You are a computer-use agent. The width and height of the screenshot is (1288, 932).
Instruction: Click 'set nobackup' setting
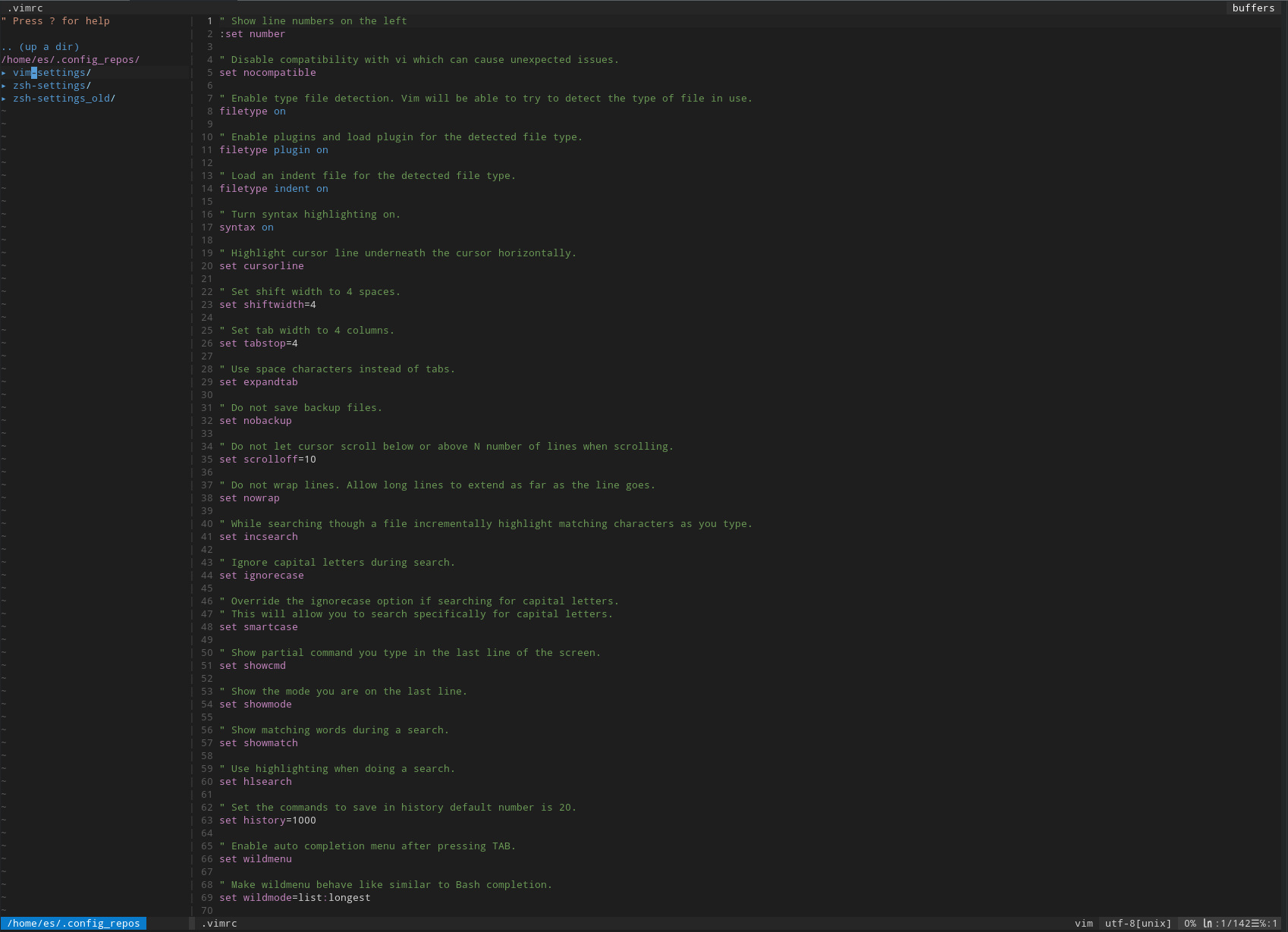pos(256,421)
